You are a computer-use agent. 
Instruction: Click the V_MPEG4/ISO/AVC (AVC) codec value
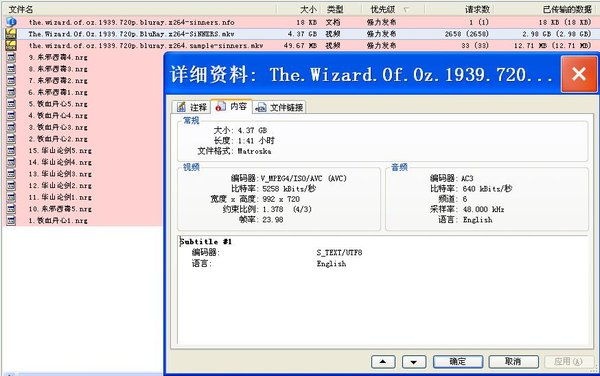pyautogui.click(x=303, y=178)
